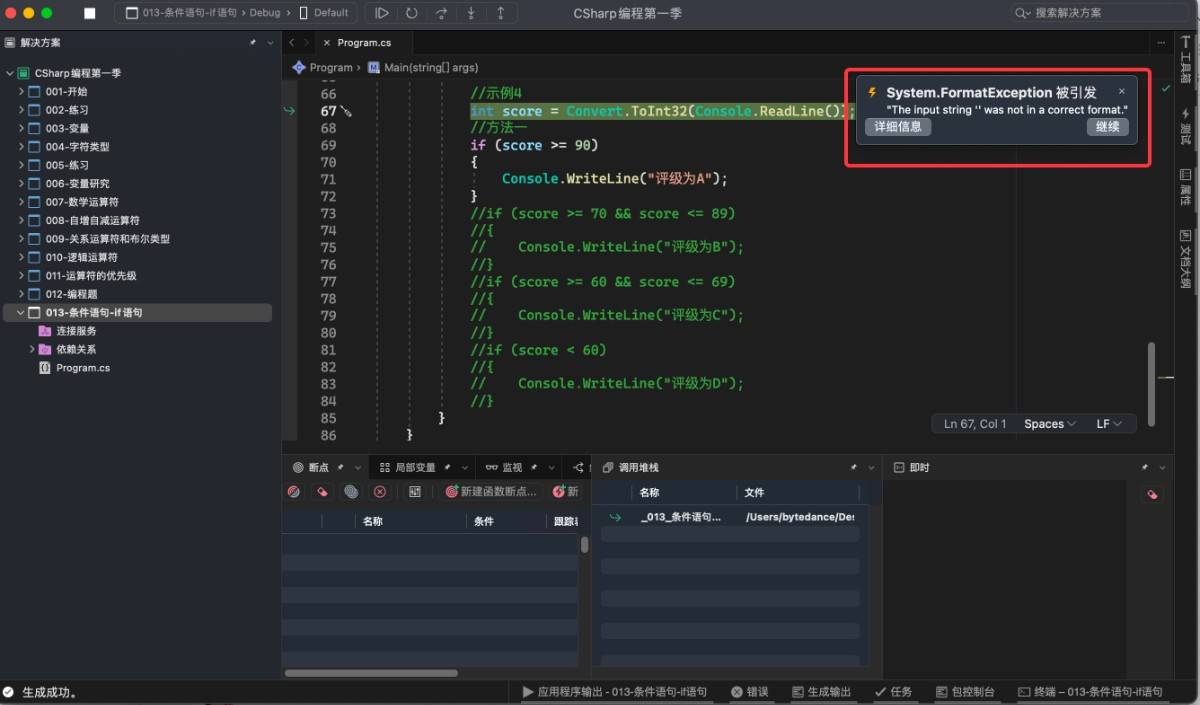Clear all breakpoints using the eraser icon
This screenshot has height=705, width=1200.
[x=322, y=492]
